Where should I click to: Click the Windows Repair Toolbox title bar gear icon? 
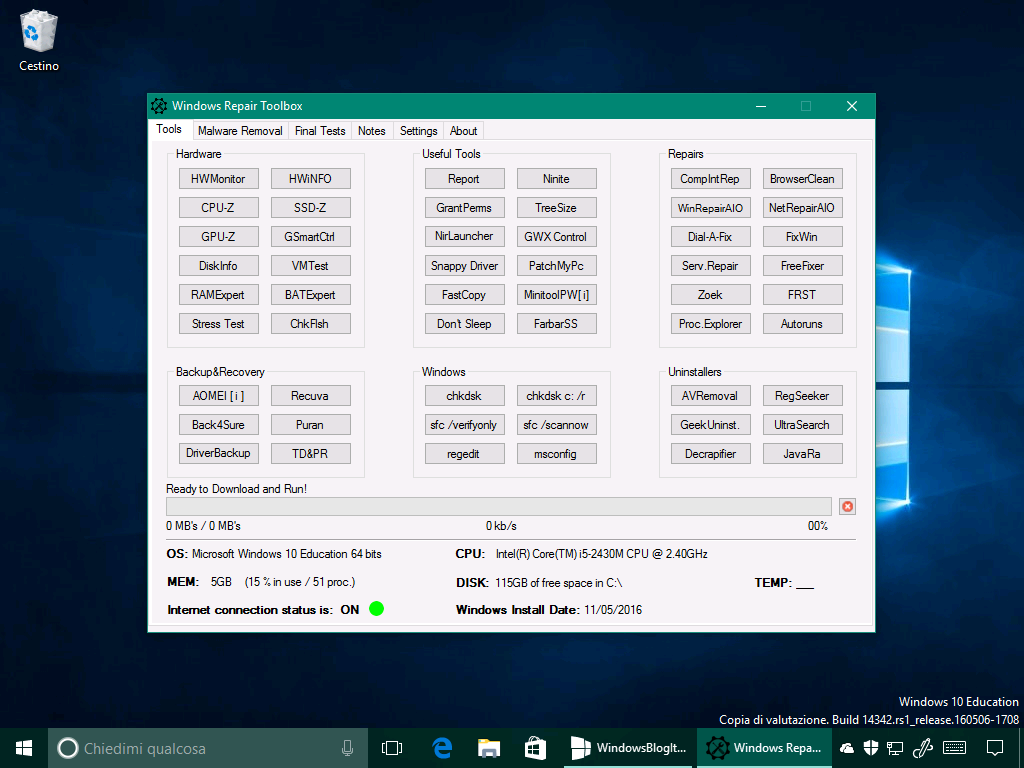[159, 106]
